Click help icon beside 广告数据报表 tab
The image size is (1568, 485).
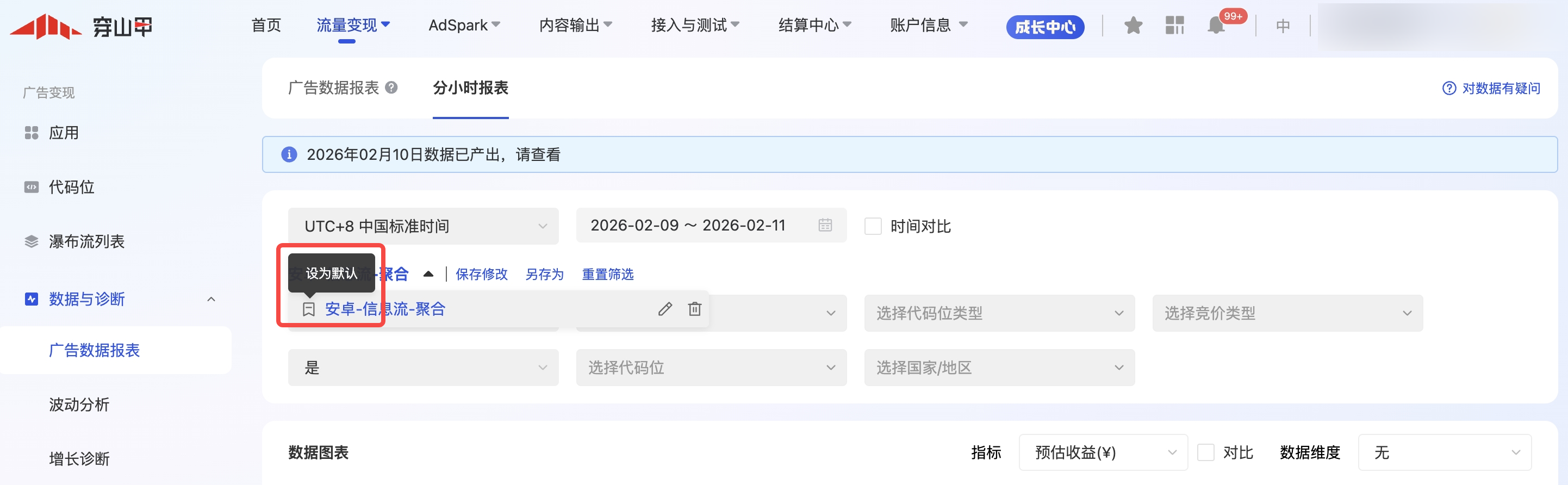tap(392, 88)
